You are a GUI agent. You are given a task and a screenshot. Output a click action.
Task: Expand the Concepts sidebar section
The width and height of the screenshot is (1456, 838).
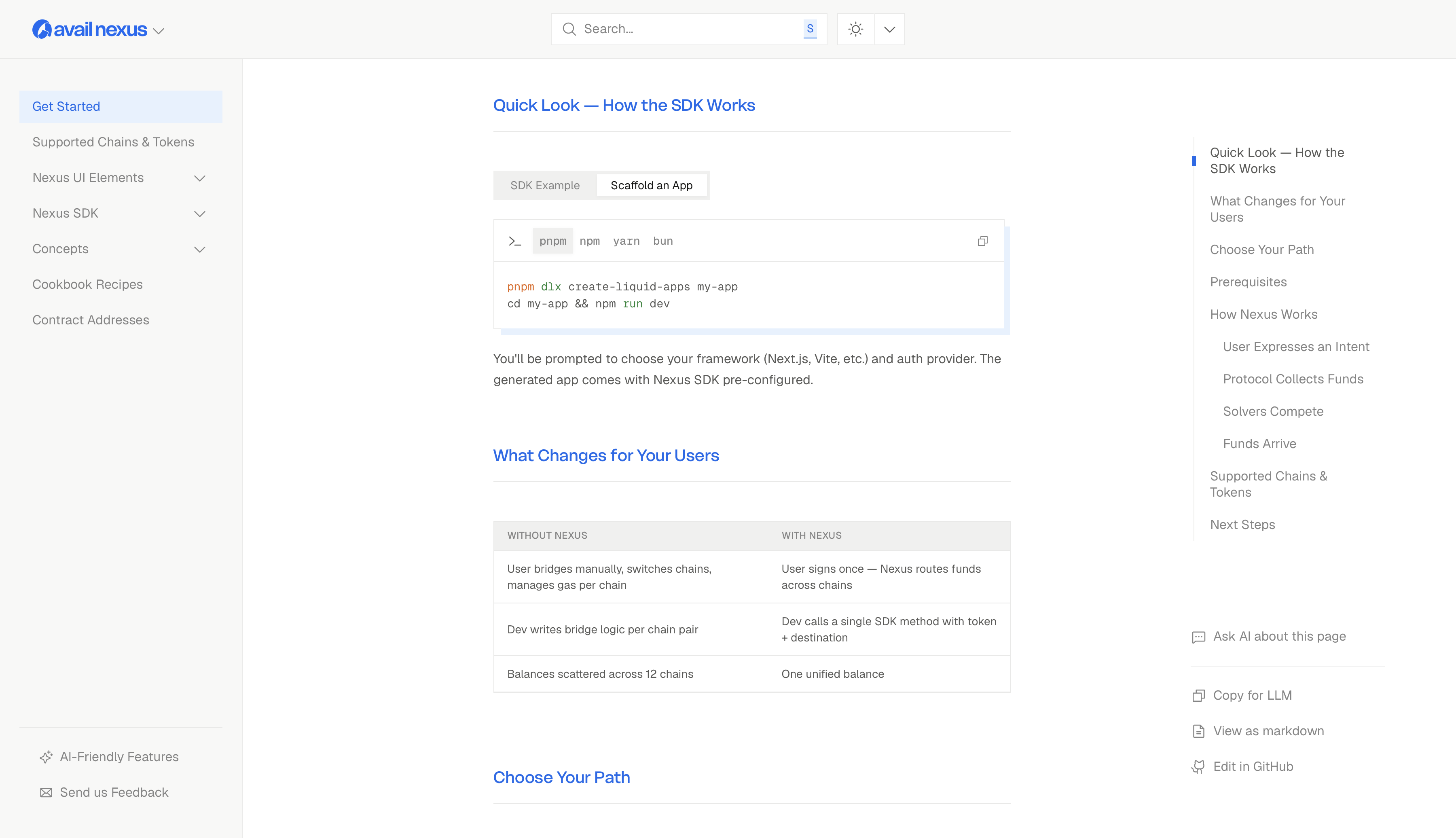(200, 250)
